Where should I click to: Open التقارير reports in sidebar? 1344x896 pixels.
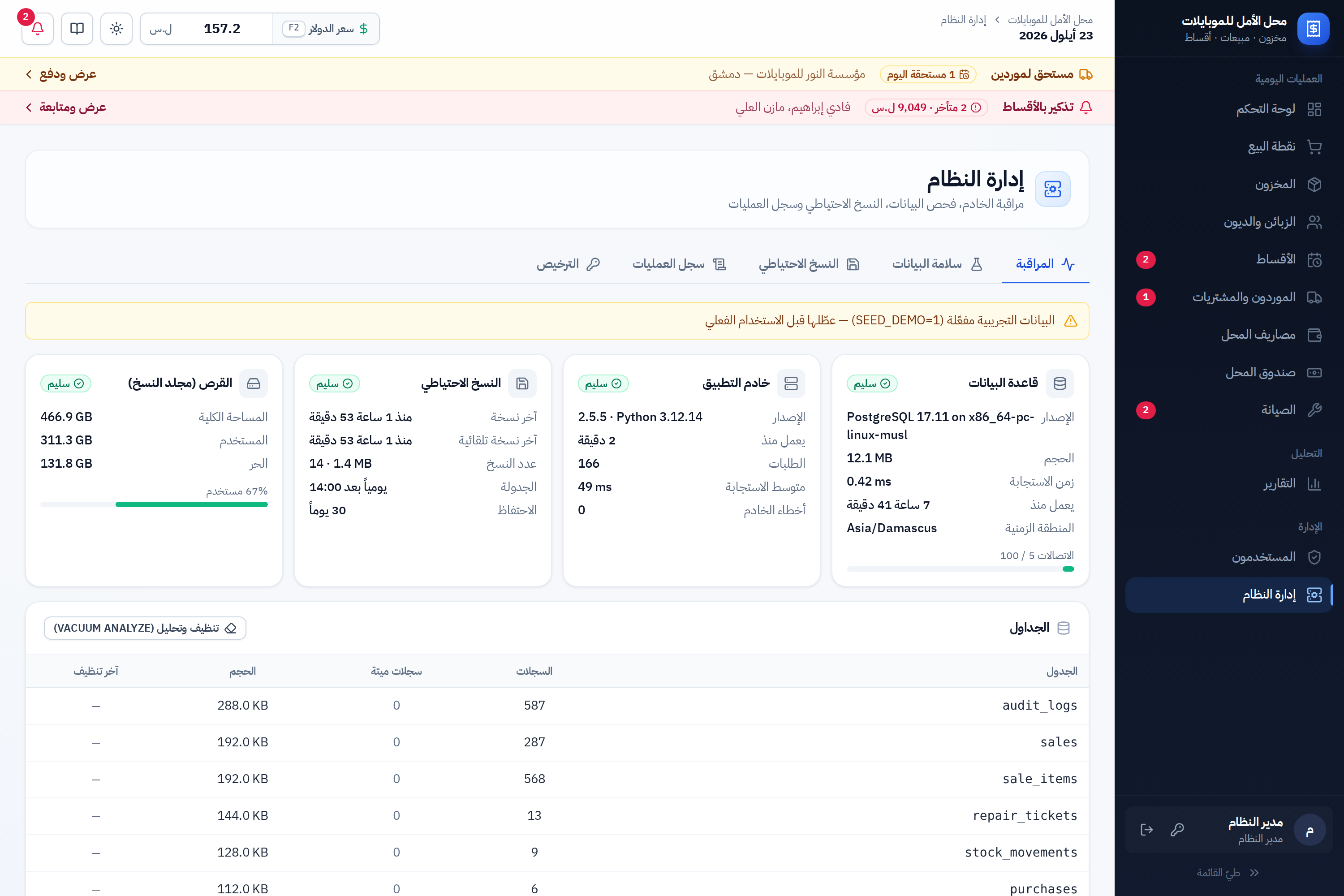pyautogui.click(x=1229, y=483)
